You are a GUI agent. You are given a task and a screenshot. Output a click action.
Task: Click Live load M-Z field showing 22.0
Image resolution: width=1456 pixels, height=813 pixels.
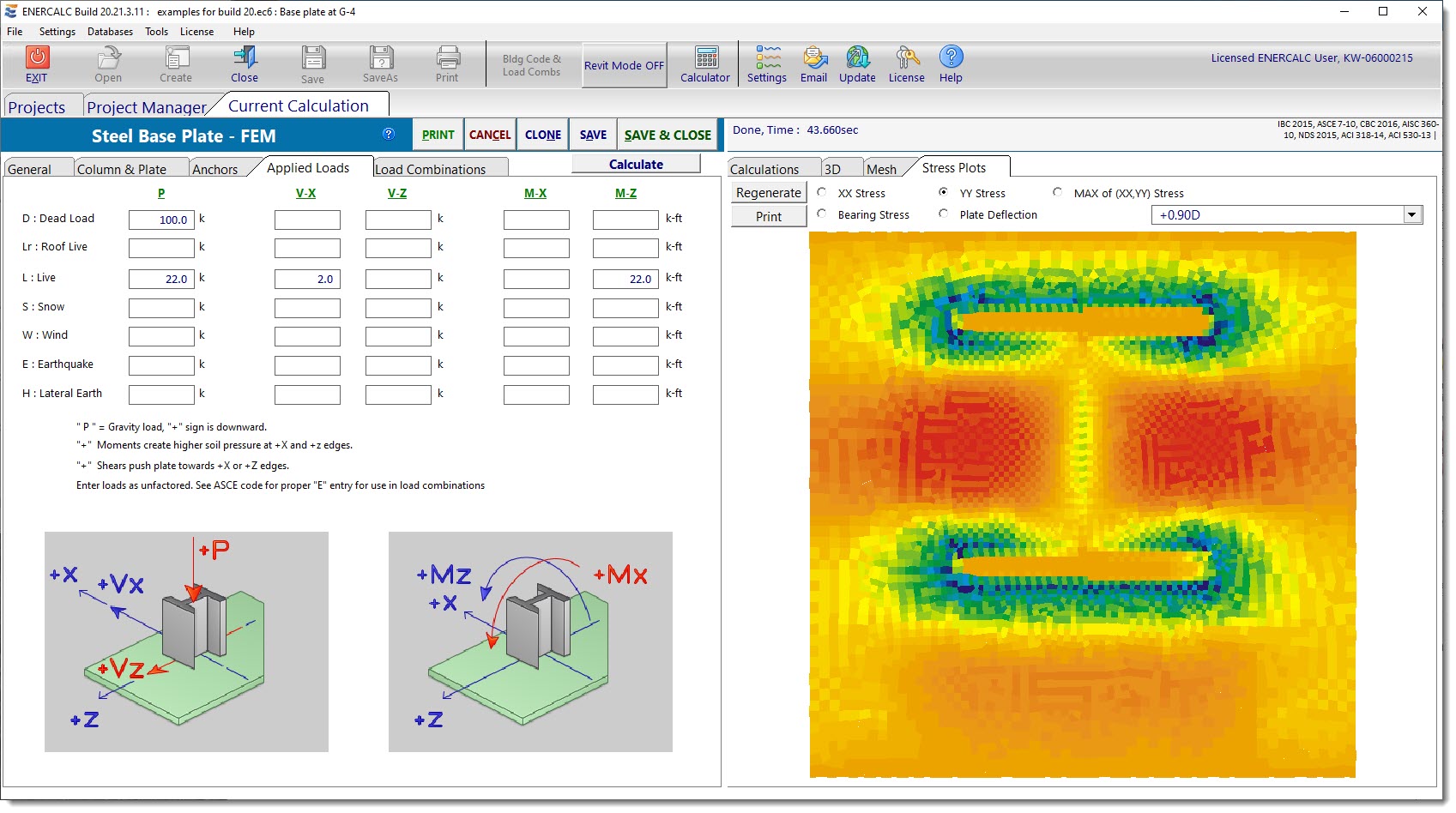click(625, 279)
